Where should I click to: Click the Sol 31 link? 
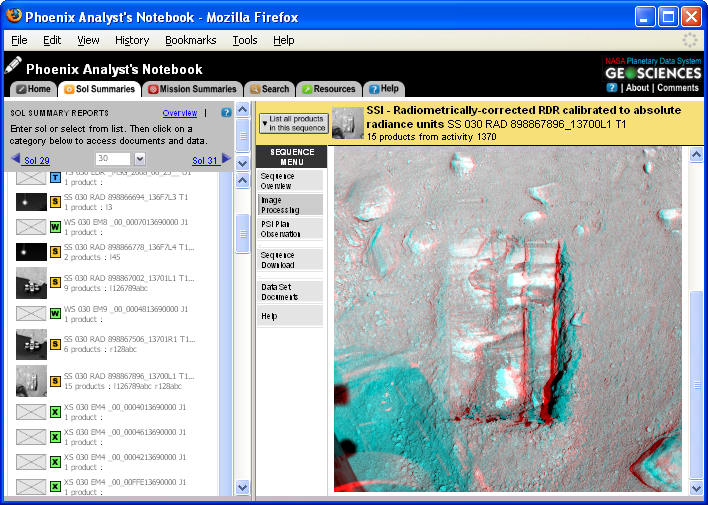click(204, 161)
